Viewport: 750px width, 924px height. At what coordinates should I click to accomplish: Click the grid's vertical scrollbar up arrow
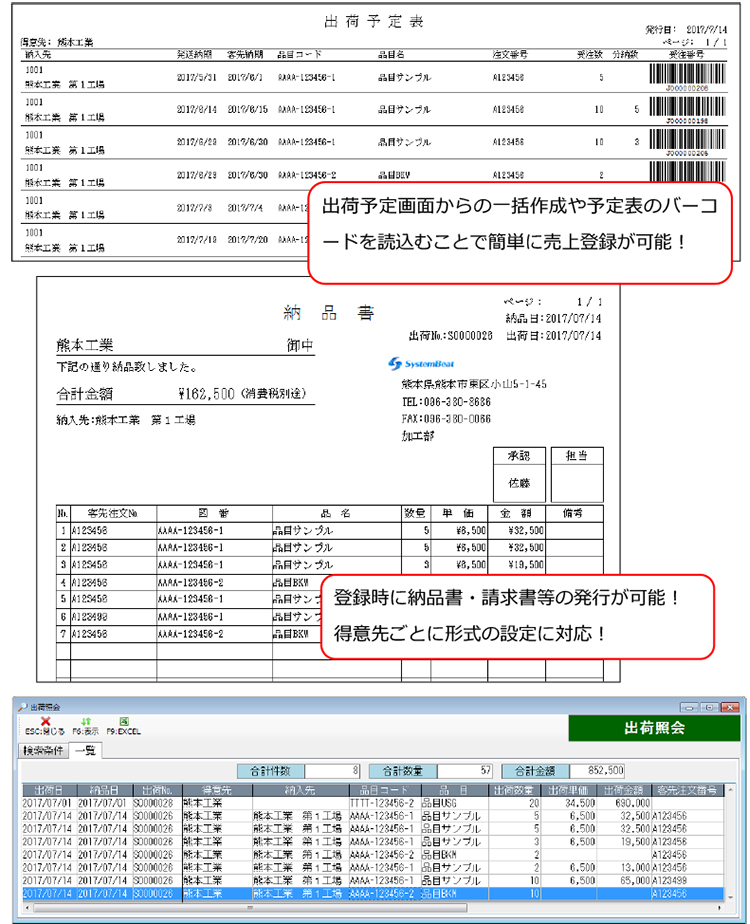pos(731,789)
